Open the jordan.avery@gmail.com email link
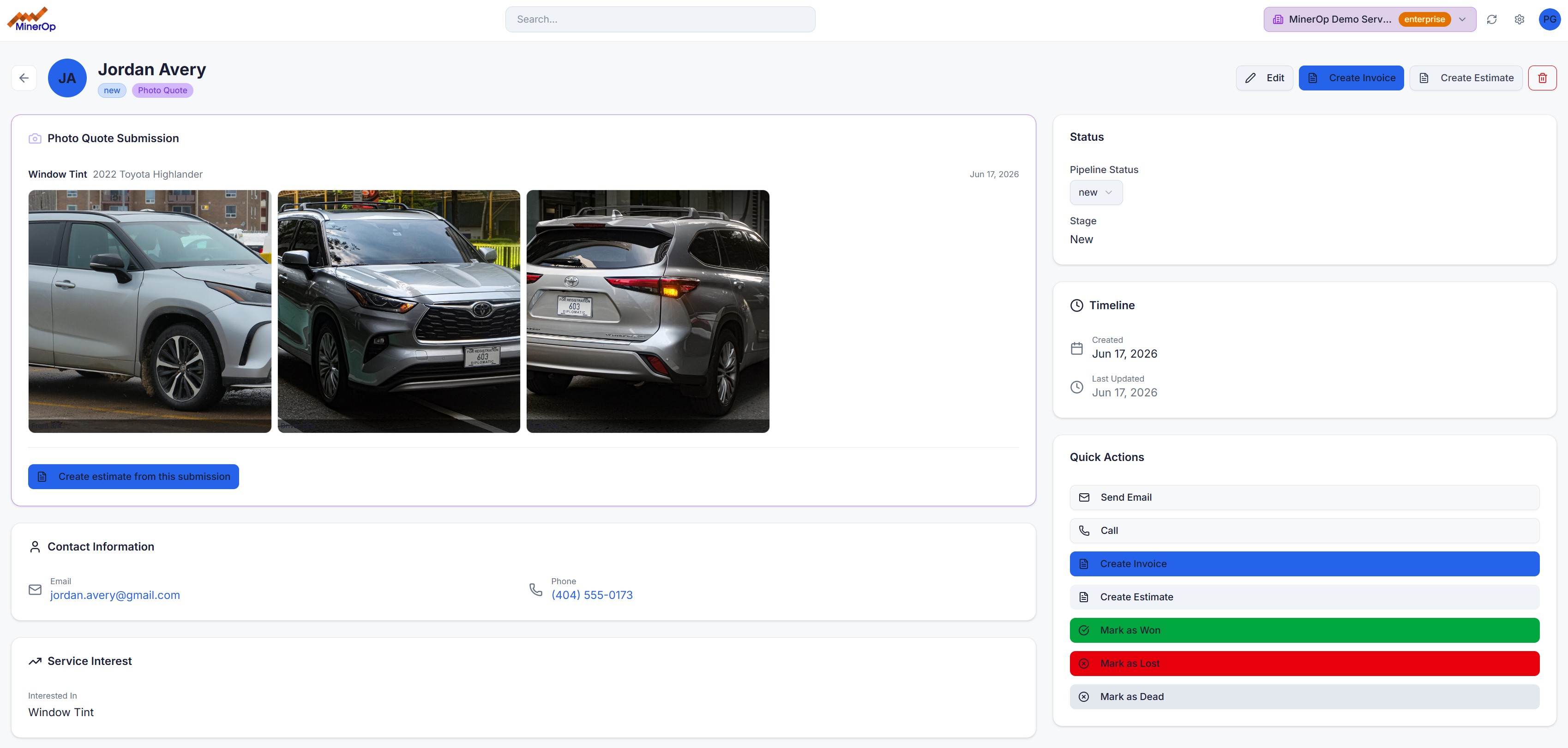This screenshot has width=1568, height=748. click(x=115, y=595)
